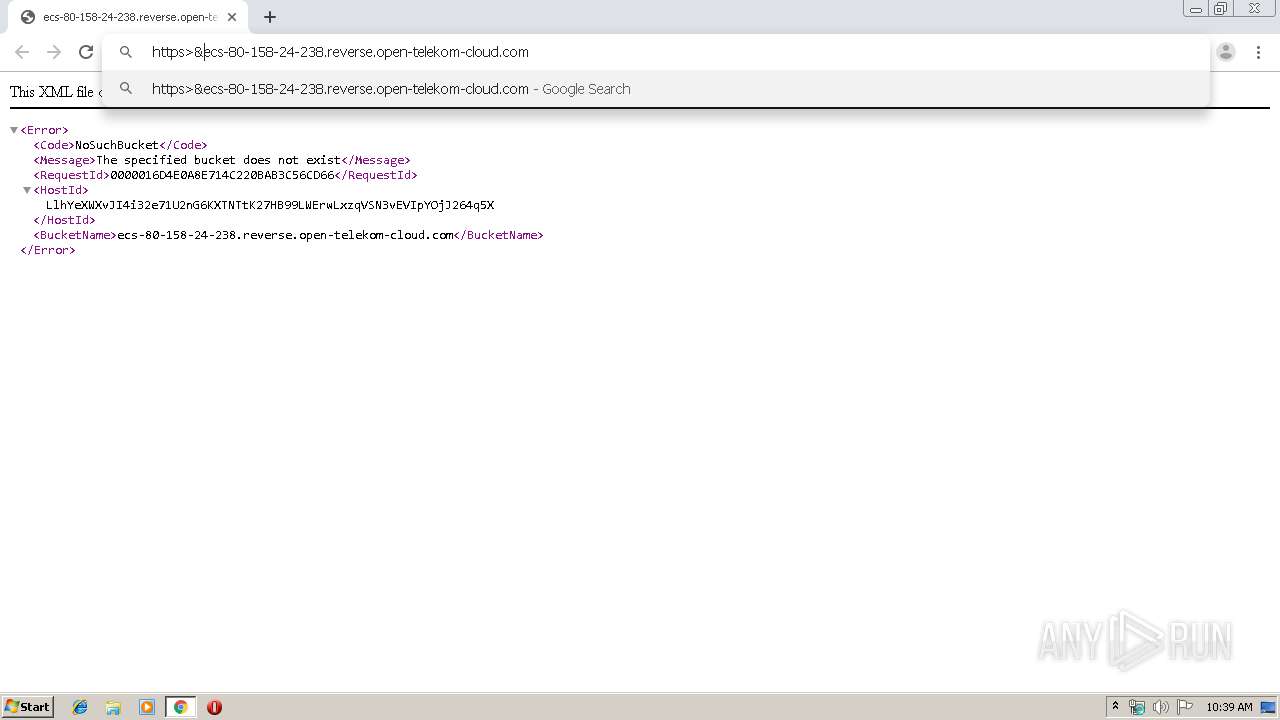Click the BucketName value text
Viewport: 1280px width, 720px height.
[285, 235]
